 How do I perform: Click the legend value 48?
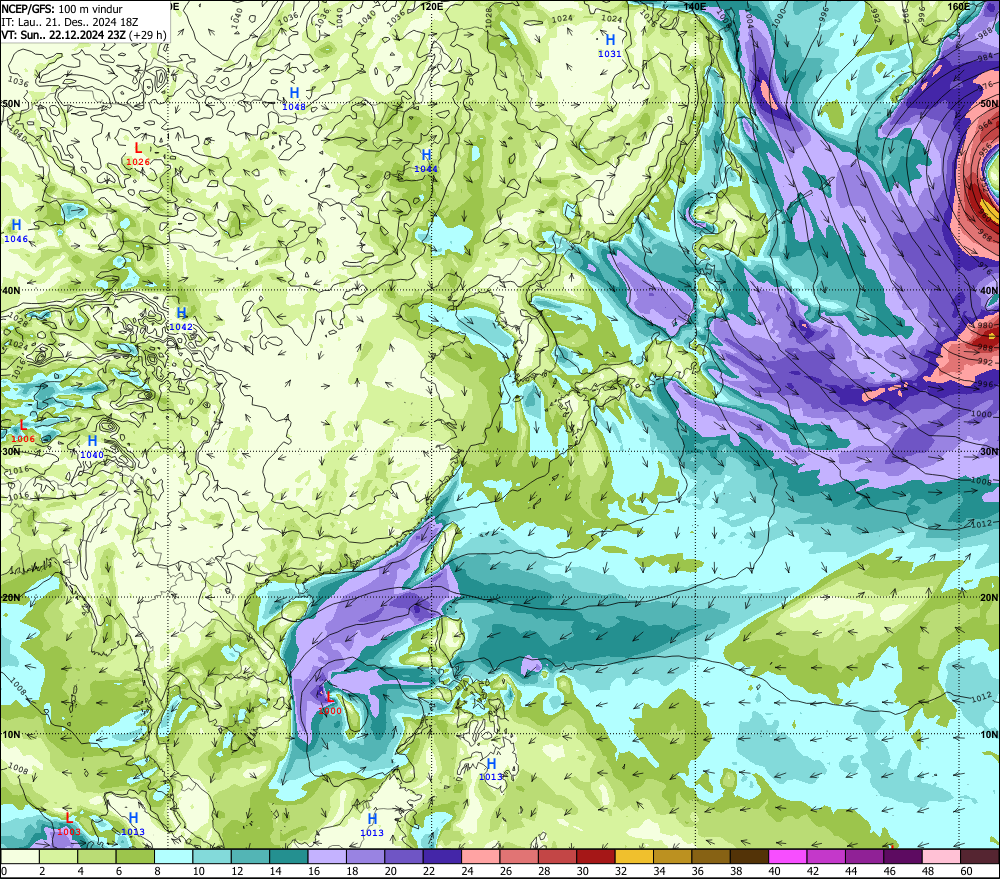click(x=929, y=871)
